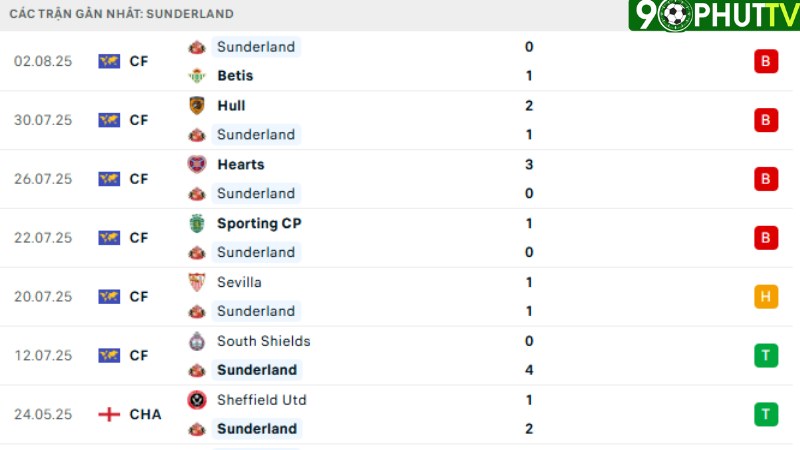Viewport: 800px width, 450px height.
Task: Click the red B badge for Betis match
Action: 766,61
